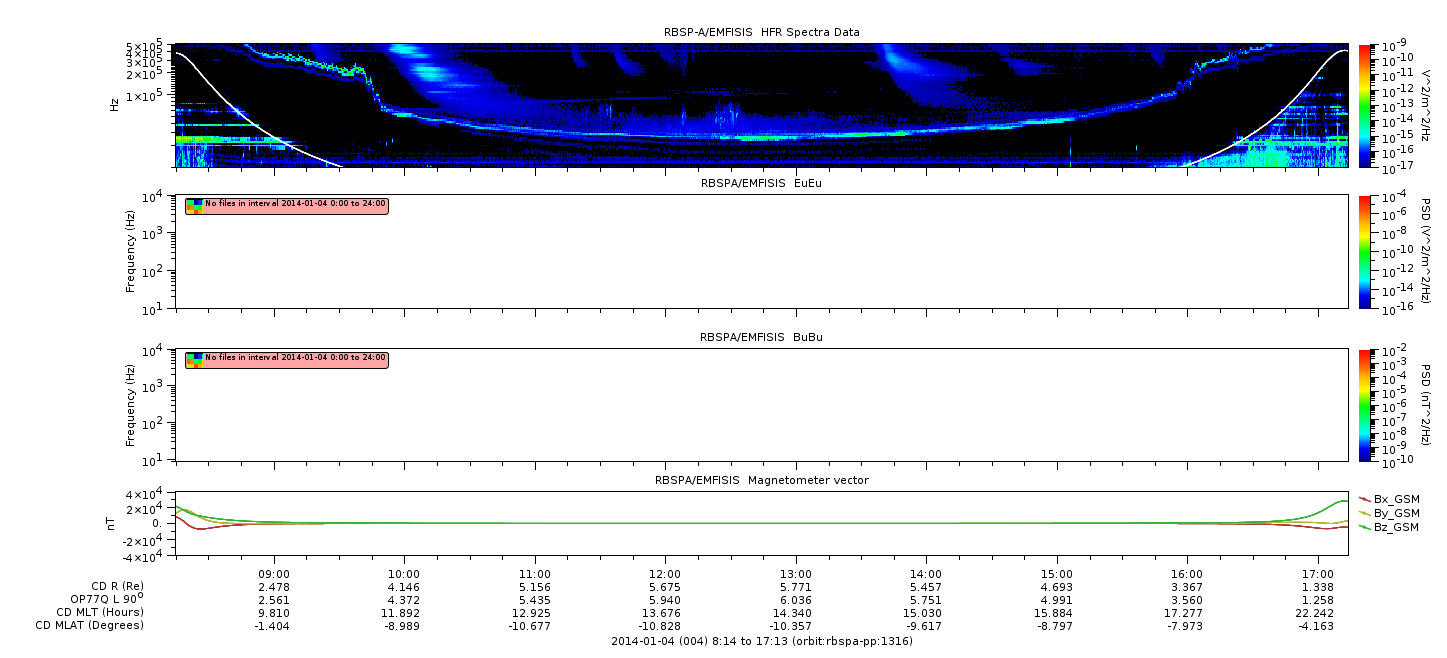Click the date and orbit range caption
Viewport: 1447px width, 658px height.
pos(762,641)
